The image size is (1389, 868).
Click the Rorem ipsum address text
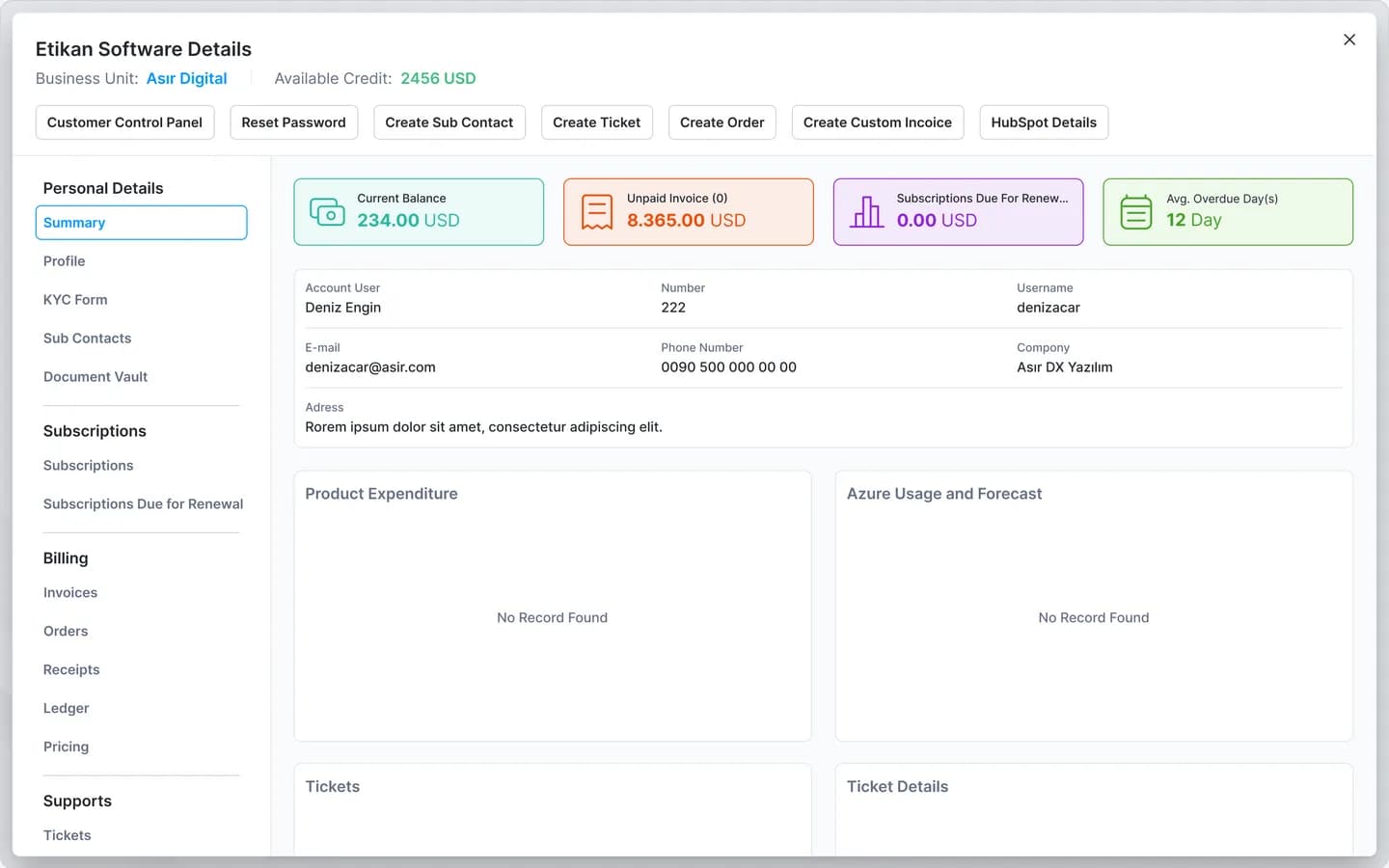coord(483,427)
